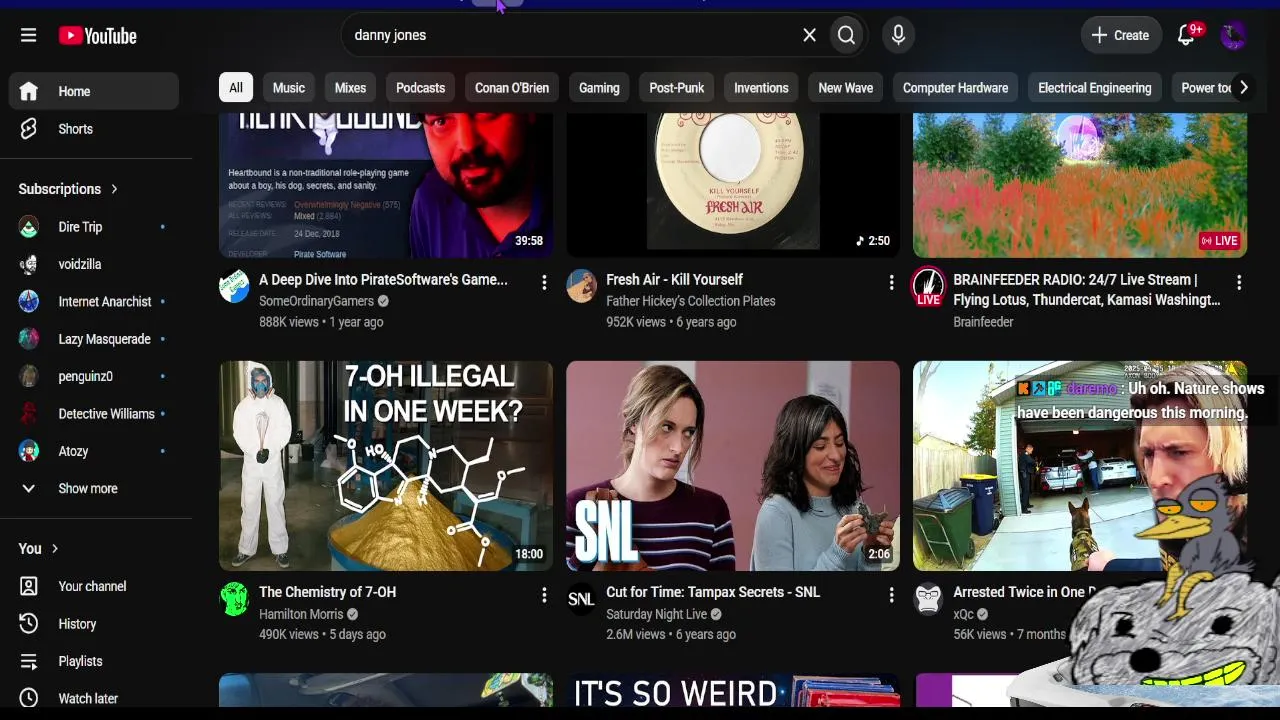Viewport: 1280px width, 720px height.
Task: Start voice search with the microphone
Action: pyautogui.click(x=898, y=35)
